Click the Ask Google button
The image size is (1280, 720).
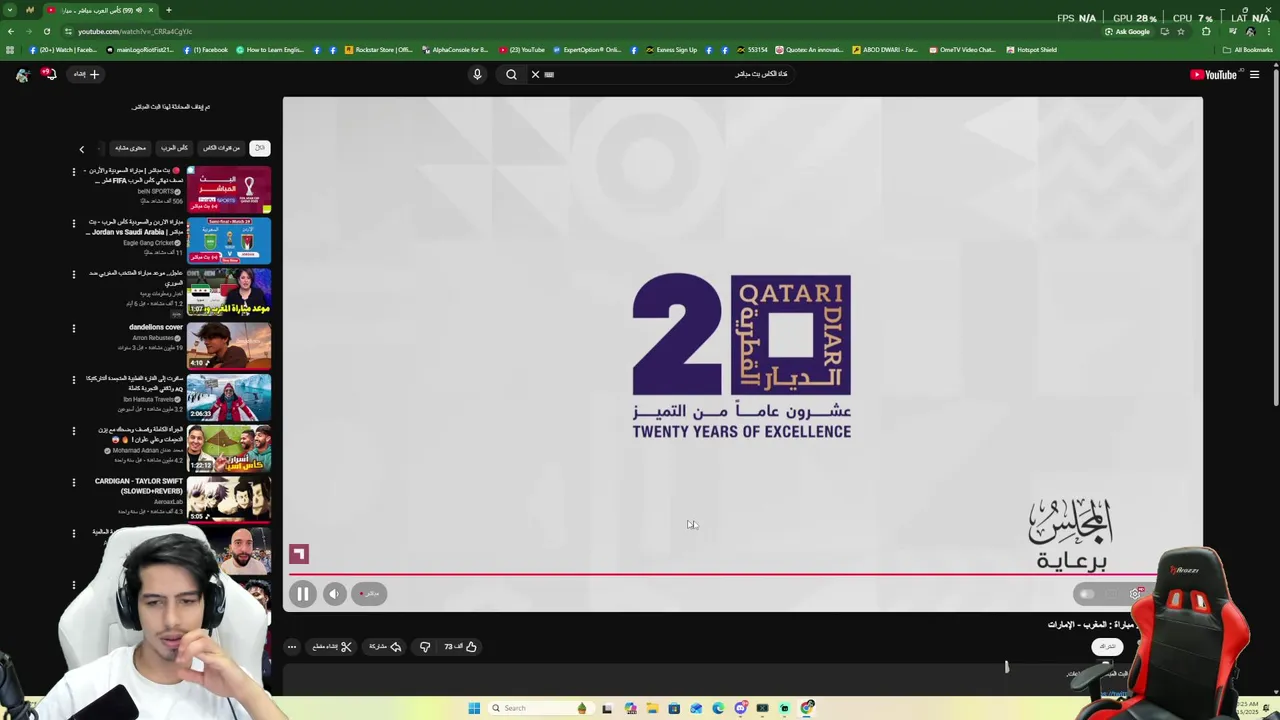coord(1127,31)
